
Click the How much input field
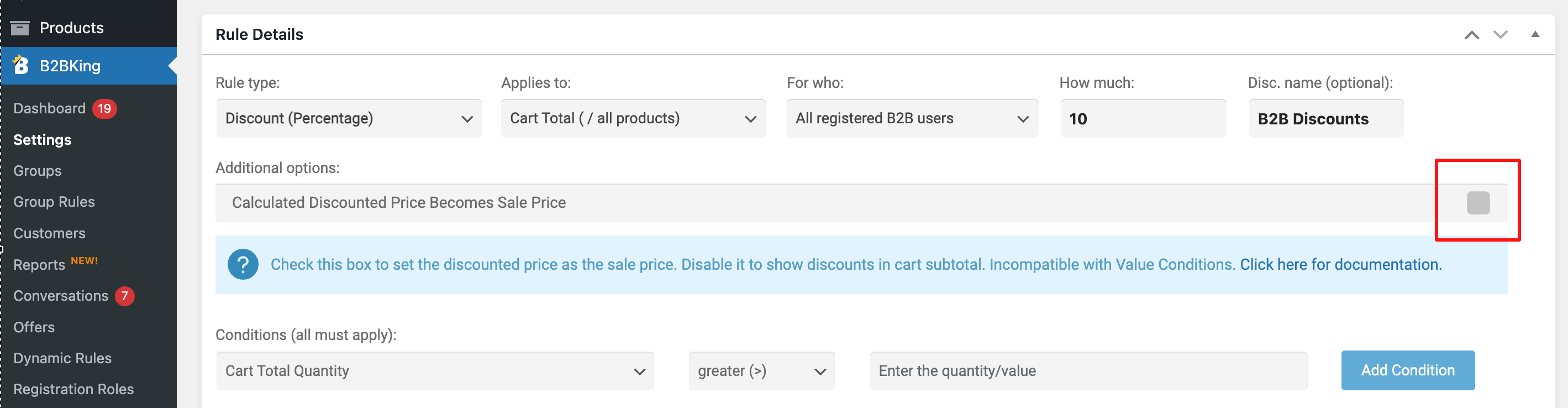[1143, 118]
